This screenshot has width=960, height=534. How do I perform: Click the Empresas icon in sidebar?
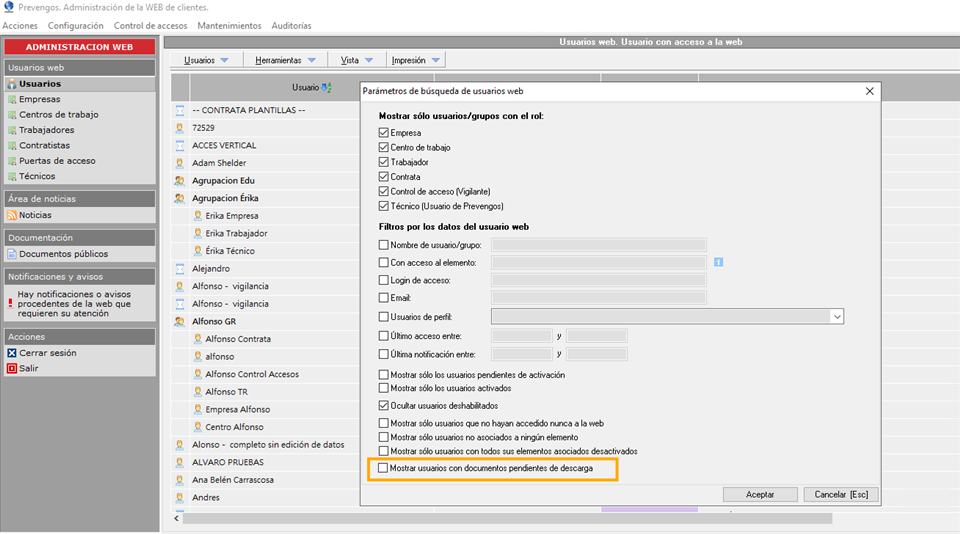pyautogui.click(x=12, y=100)
